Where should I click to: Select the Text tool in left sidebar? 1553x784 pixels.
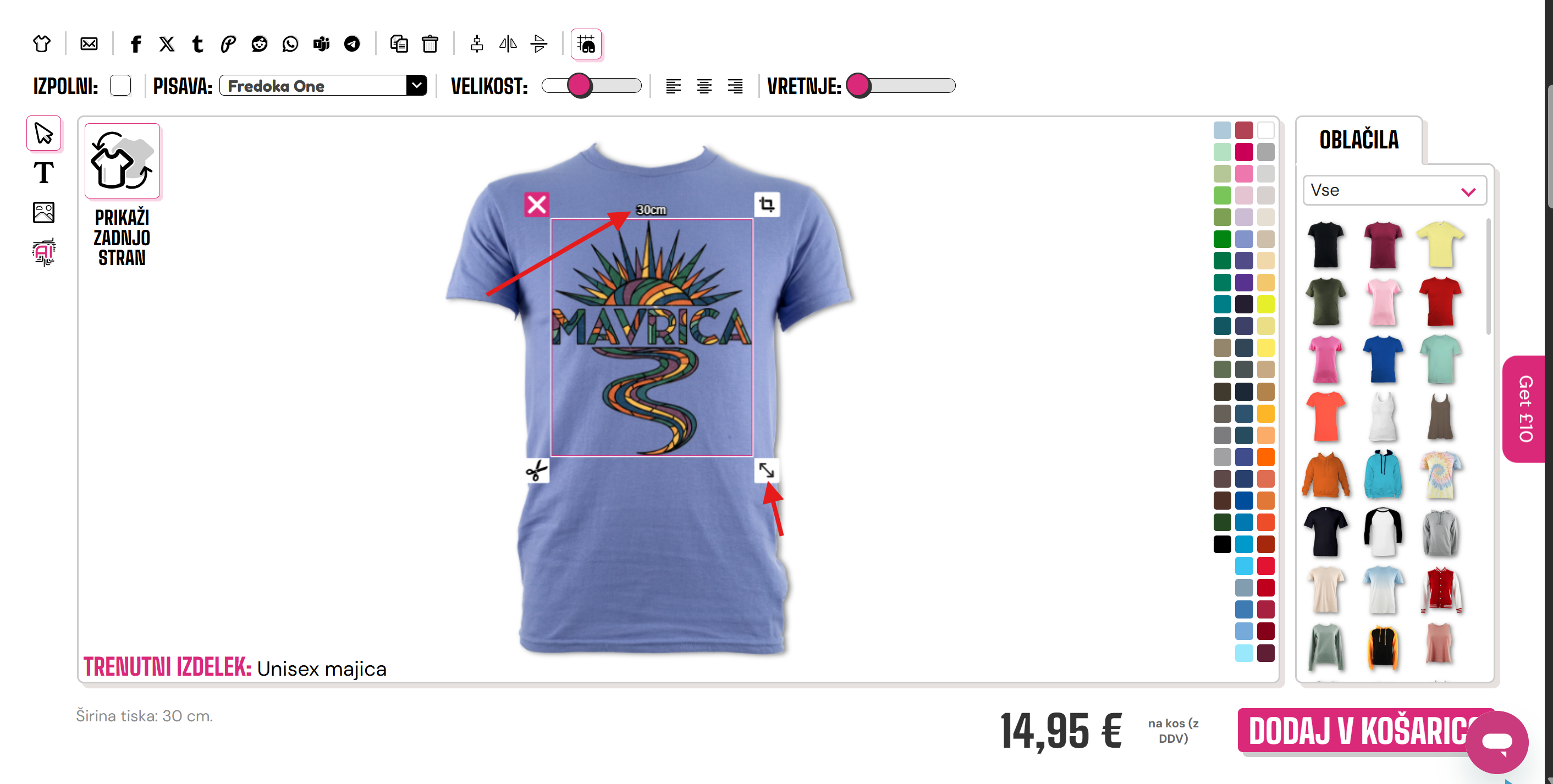point(43,173)
